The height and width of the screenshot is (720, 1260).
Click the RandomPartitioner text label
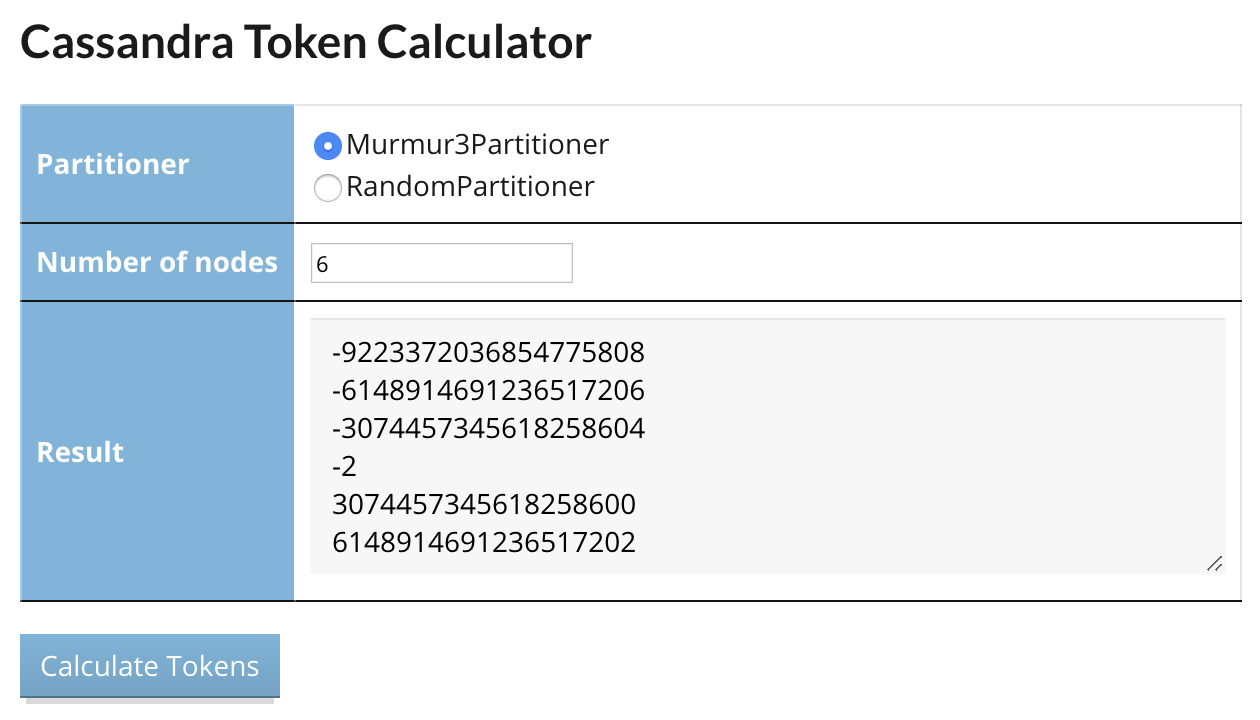coord(470,187)
